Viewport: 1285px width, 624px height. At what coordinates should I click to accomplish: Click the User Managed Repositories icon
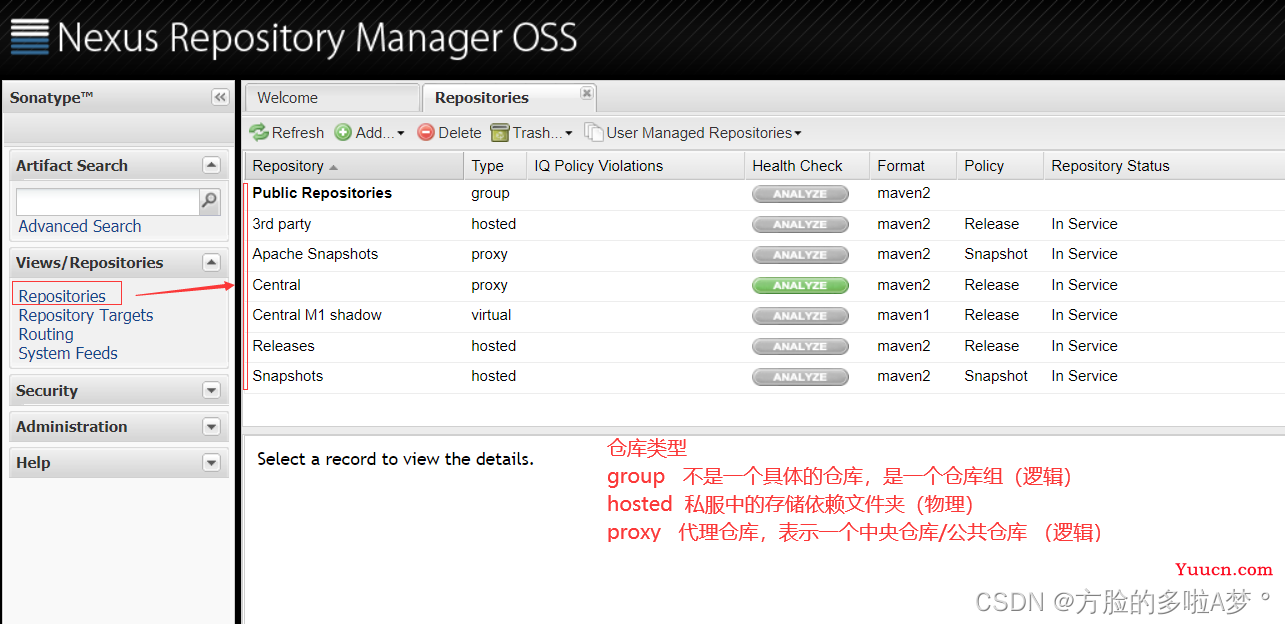pyautogui.click(x=594, y=132)
